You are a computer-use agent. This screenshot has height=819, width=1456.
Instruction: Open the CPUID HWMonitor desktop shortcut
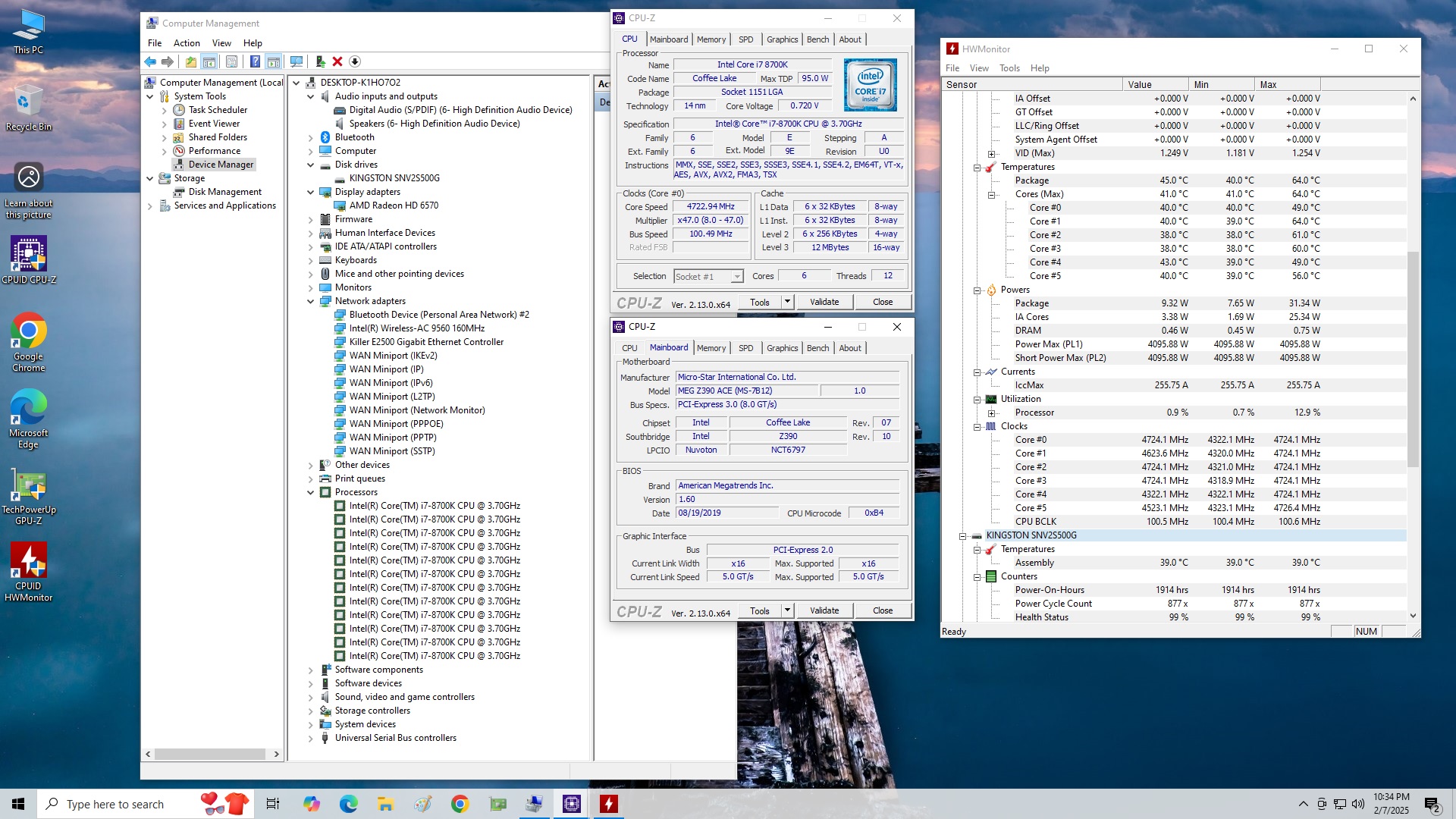(x=28, y=573)
